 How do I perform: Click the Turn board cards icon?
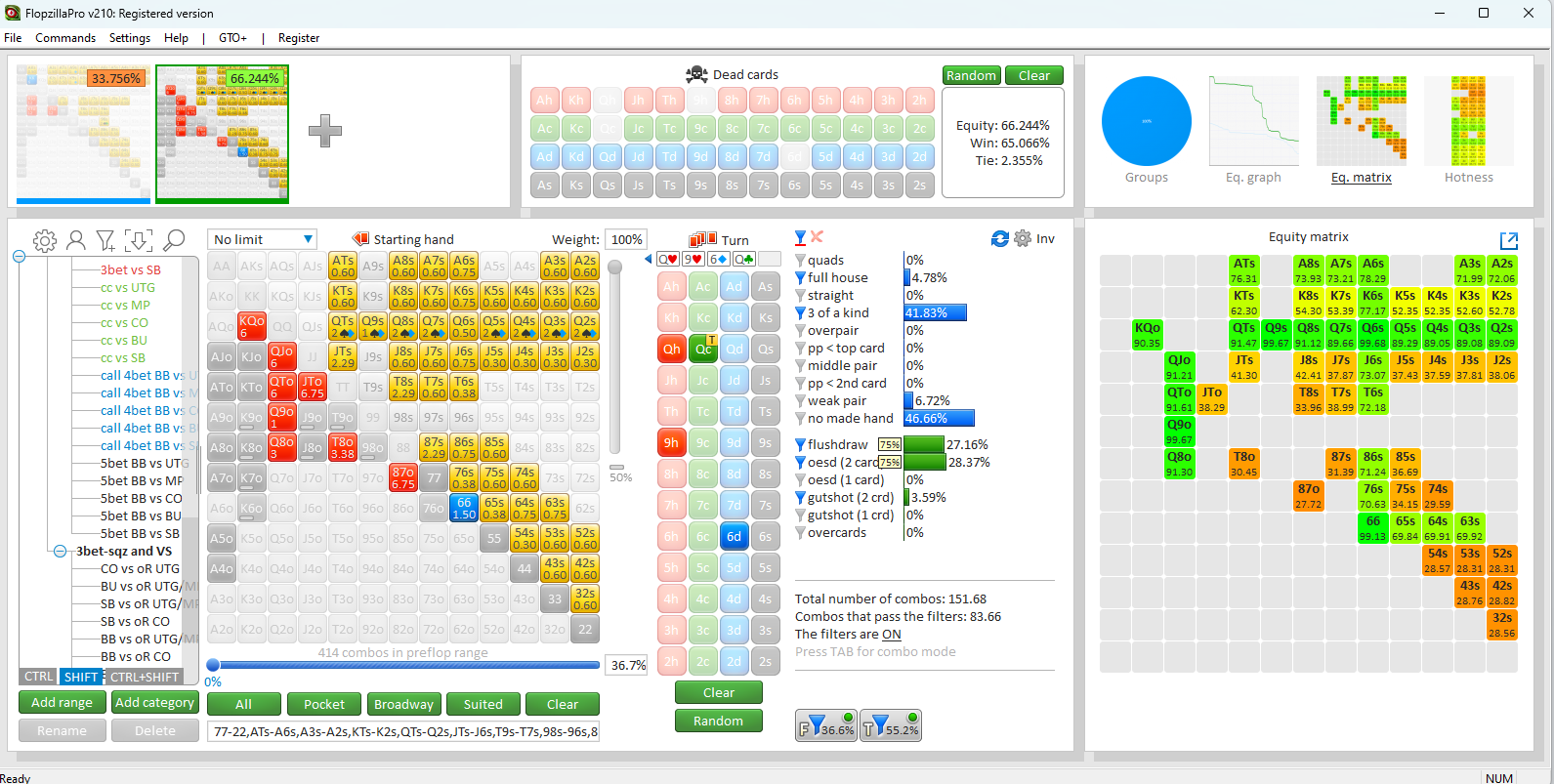[703, 239]
